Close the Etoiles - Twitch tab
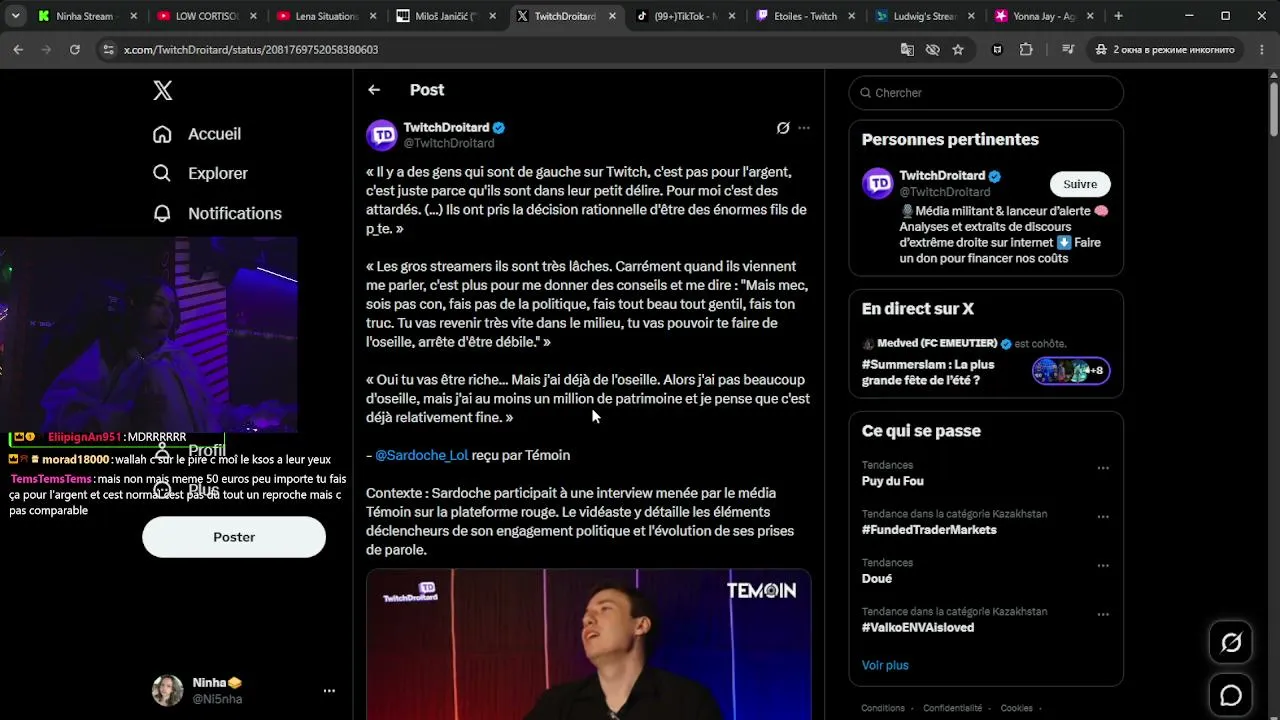The width and height of the screenshot is (1280, 720). click(x=851, y=16)
